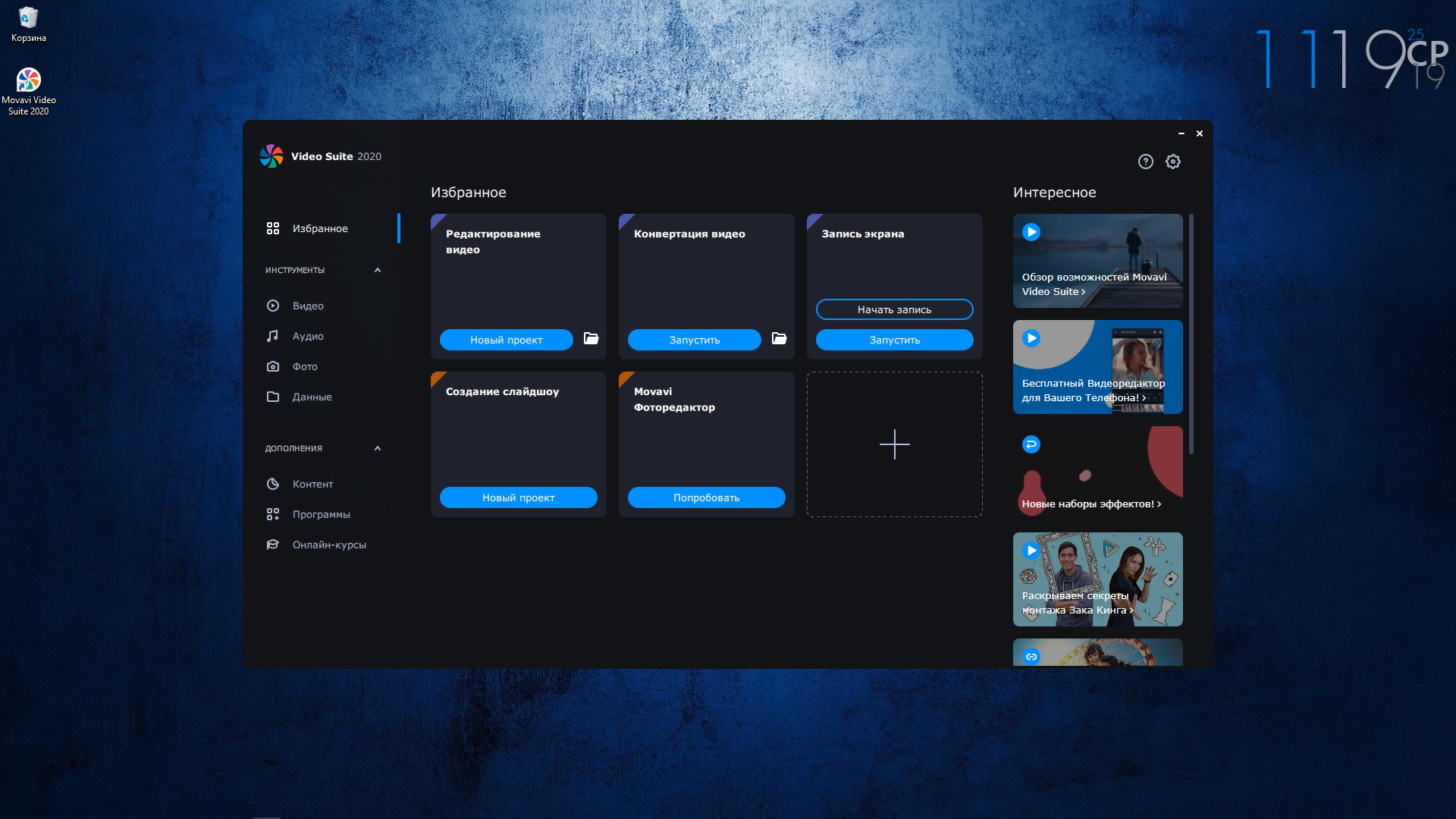Click the Видео play-circle sidebar icon
Image resolution: width=1456 pixels, height=819 pixels.
pyautogui.click(x=273, y=306)
